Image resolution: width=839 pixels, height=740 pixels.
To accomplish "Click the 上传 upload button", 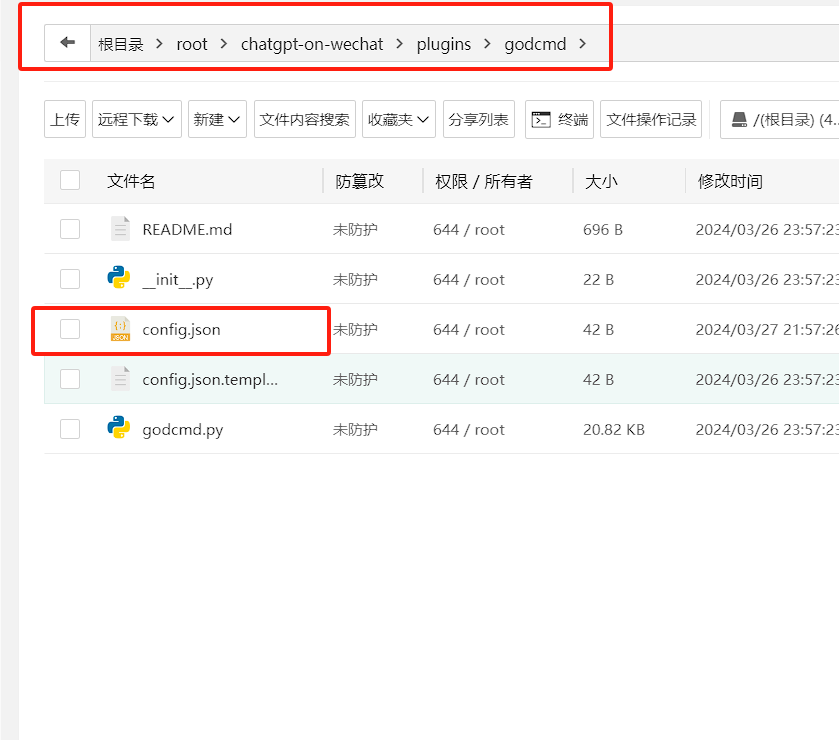I will [x=65, y=119].
